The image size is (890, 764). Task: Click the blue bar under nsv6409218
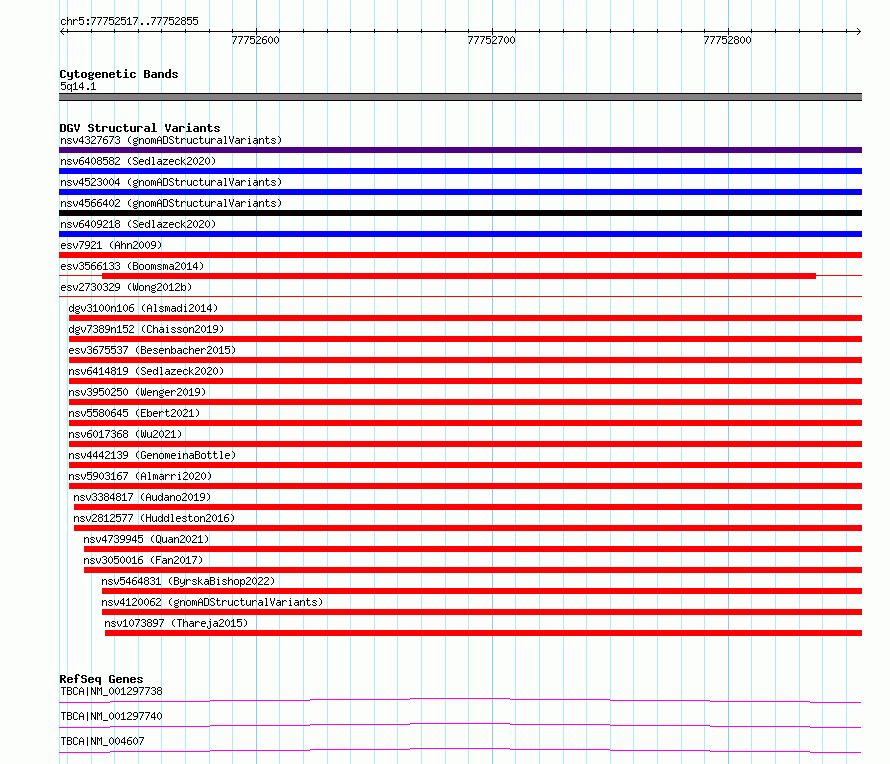pos(460,234)
